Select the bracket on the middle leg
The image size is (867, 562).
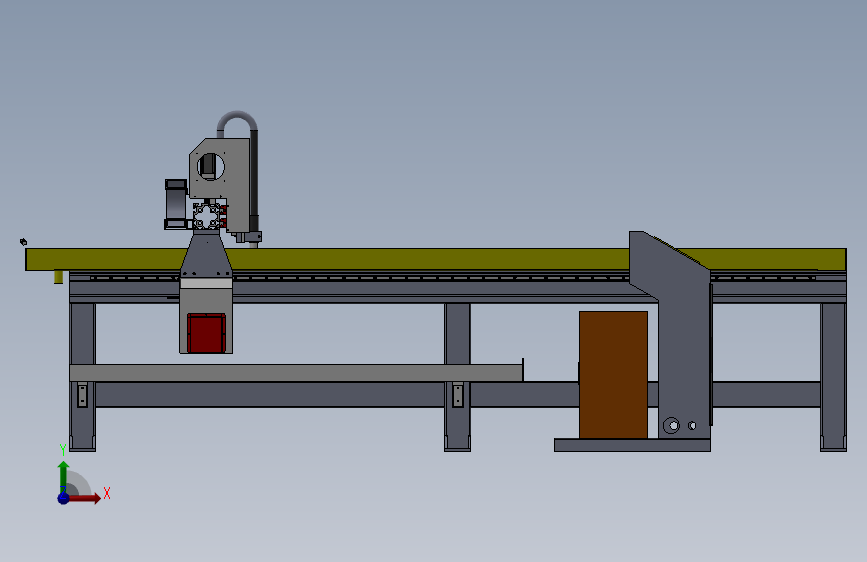(458, 395)
